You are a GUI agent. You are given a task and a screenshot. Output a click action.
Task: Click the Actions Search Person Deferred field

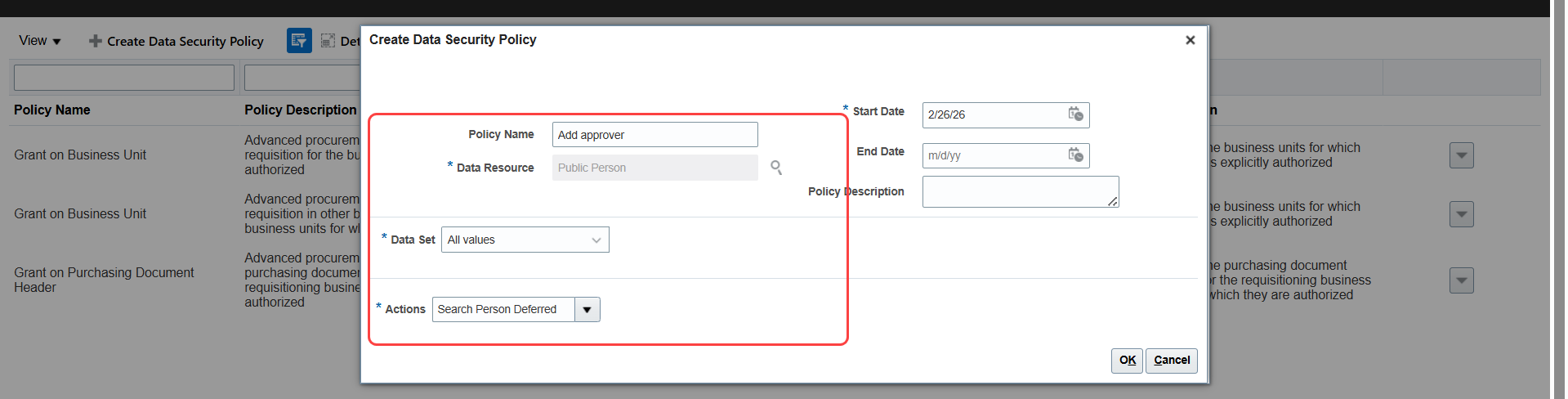click(503, 310)
